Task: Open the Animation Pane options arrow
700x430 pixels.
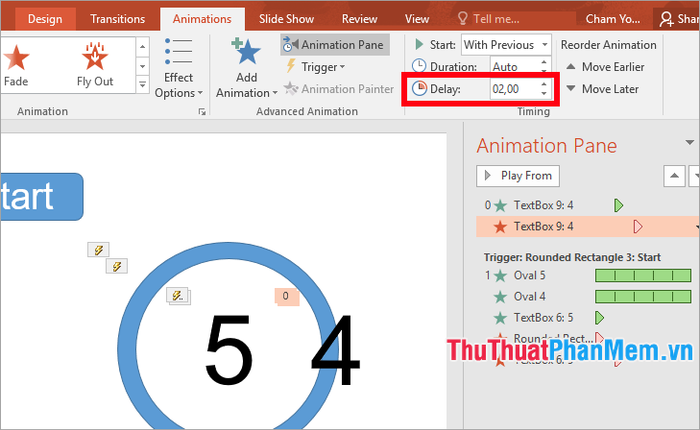Action: pyautogui.click(x=690, y=143)
